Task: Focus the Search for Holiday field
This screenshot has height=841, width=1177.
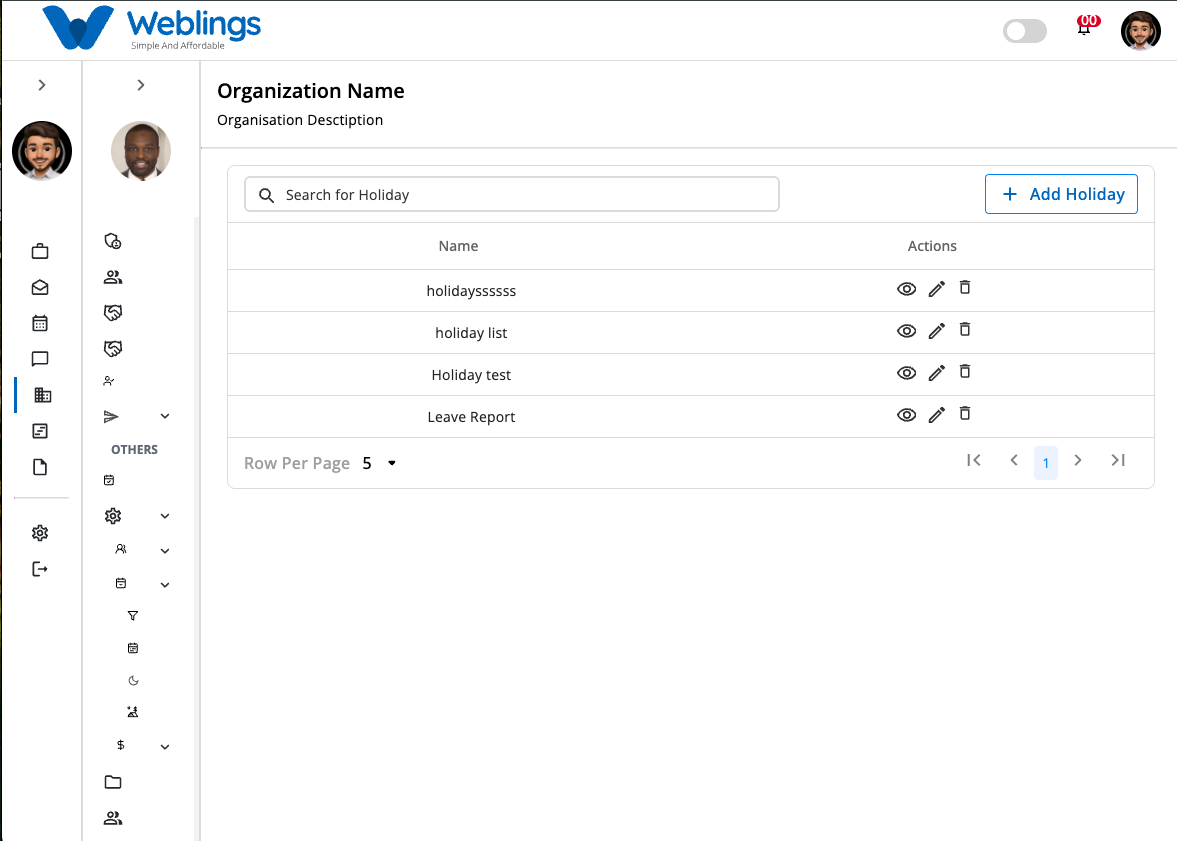Action: 512,194
